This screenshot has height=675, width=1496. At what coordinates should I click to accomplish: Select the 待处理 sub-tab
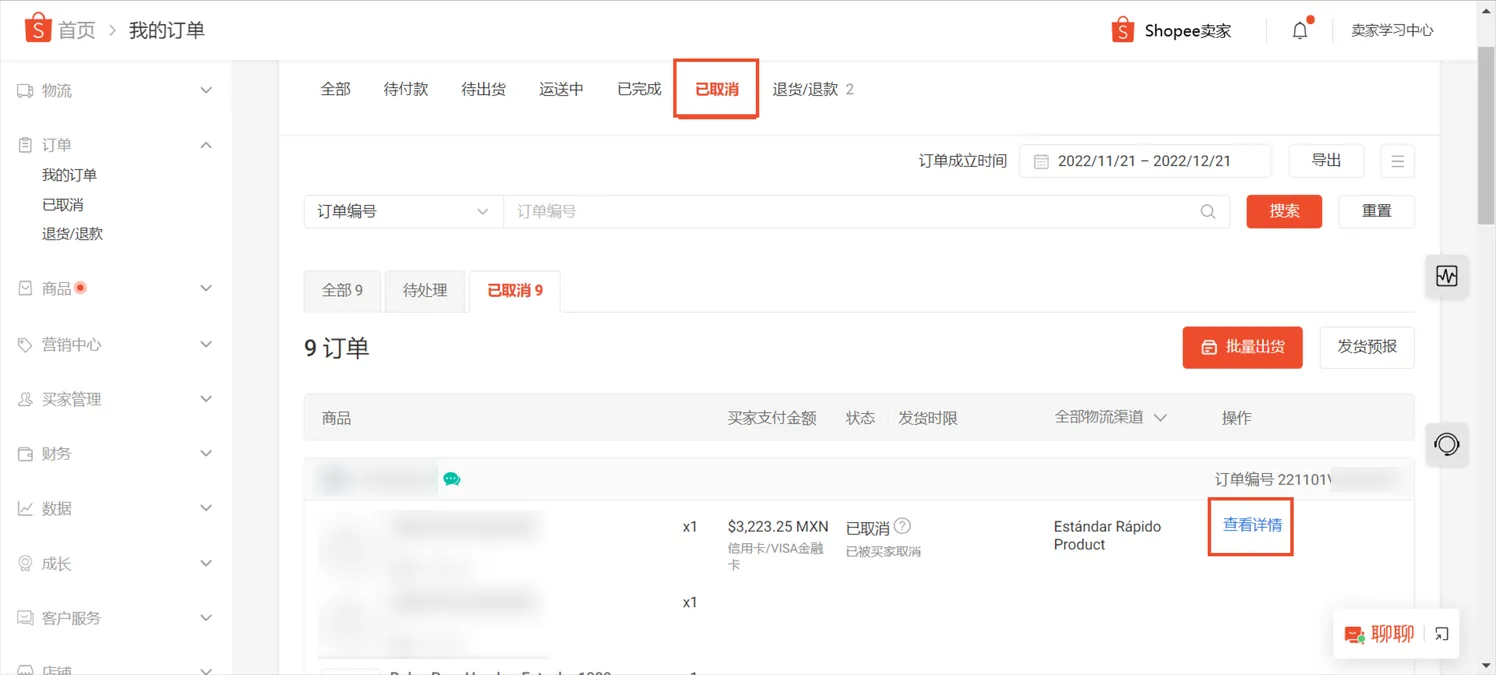(x=425, y=290)
